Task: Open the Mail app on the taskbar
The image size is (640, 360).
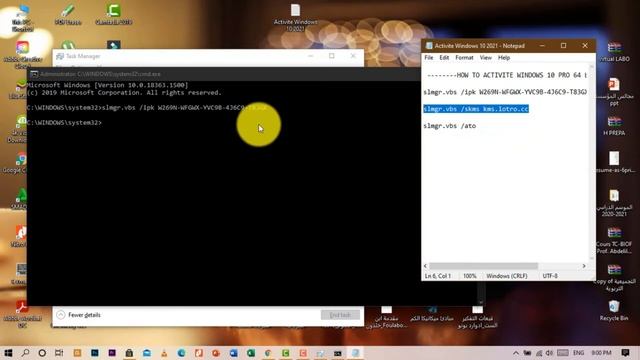Action: [x=147, y=353]
